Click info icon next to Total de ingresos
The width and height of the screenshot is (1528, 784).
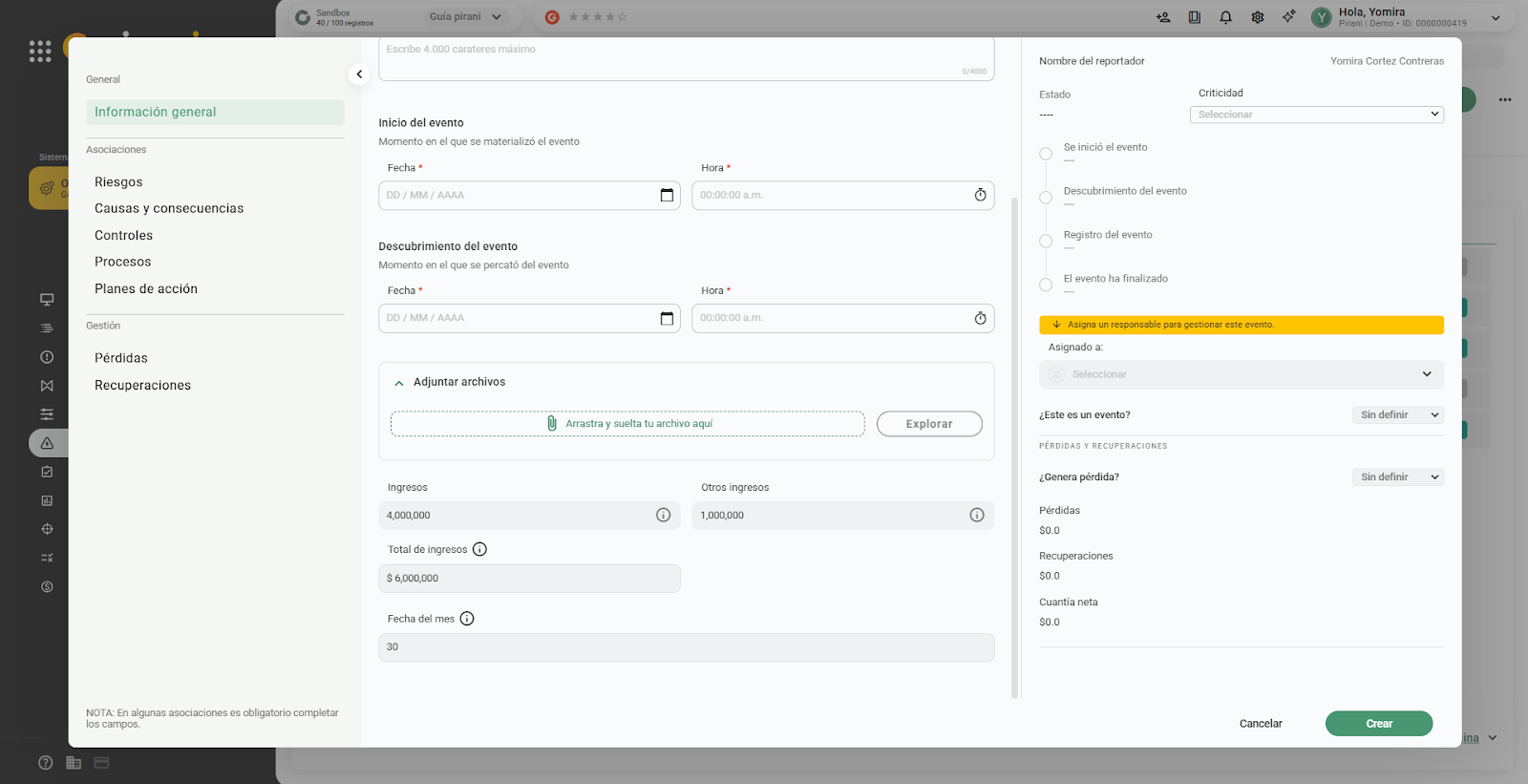coord(479,550)
